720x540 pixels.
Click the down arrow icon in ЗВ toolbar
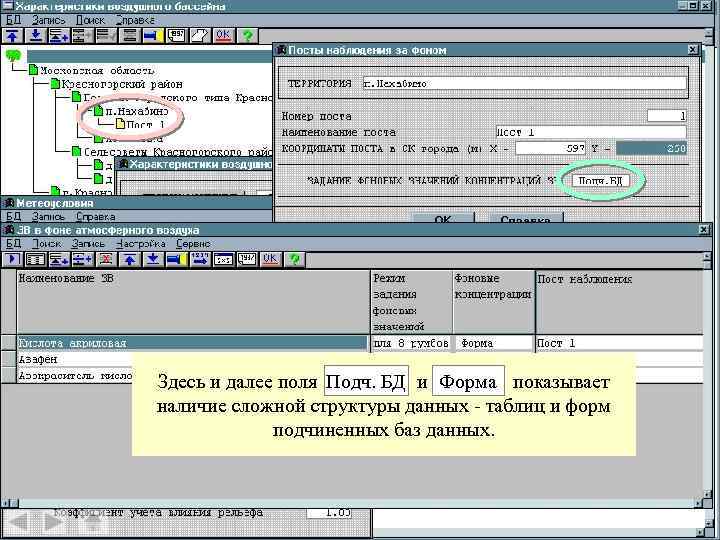153,259
